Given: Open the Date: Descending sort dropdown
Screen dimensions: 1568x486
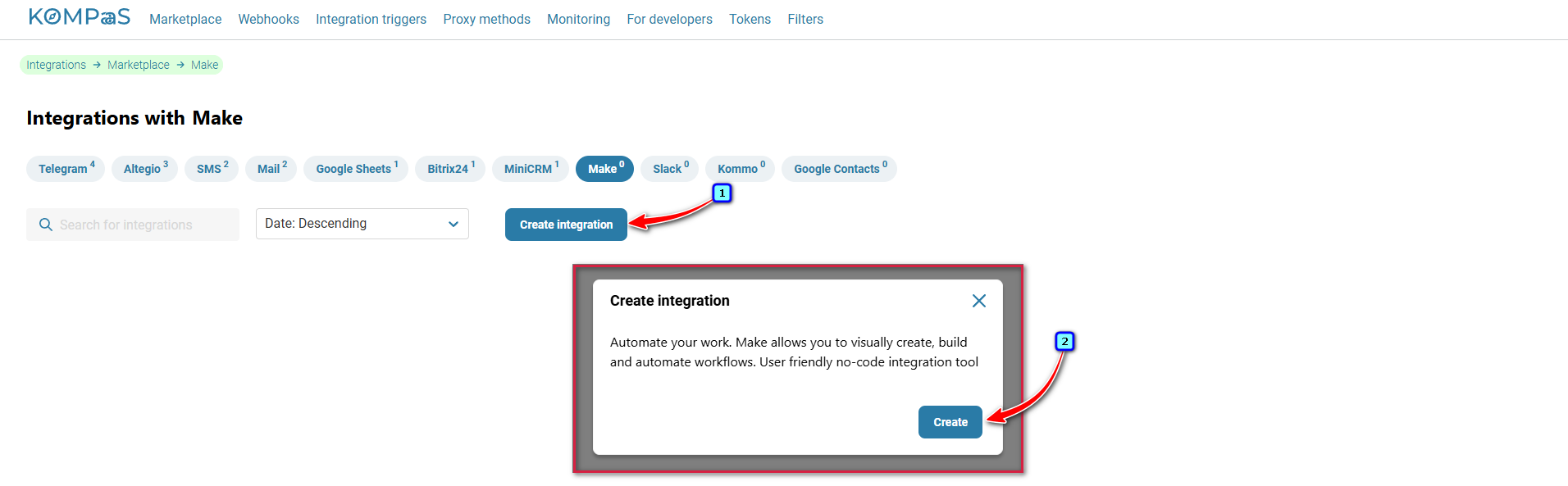Looking at the screenshot, I should coord(362,224).
